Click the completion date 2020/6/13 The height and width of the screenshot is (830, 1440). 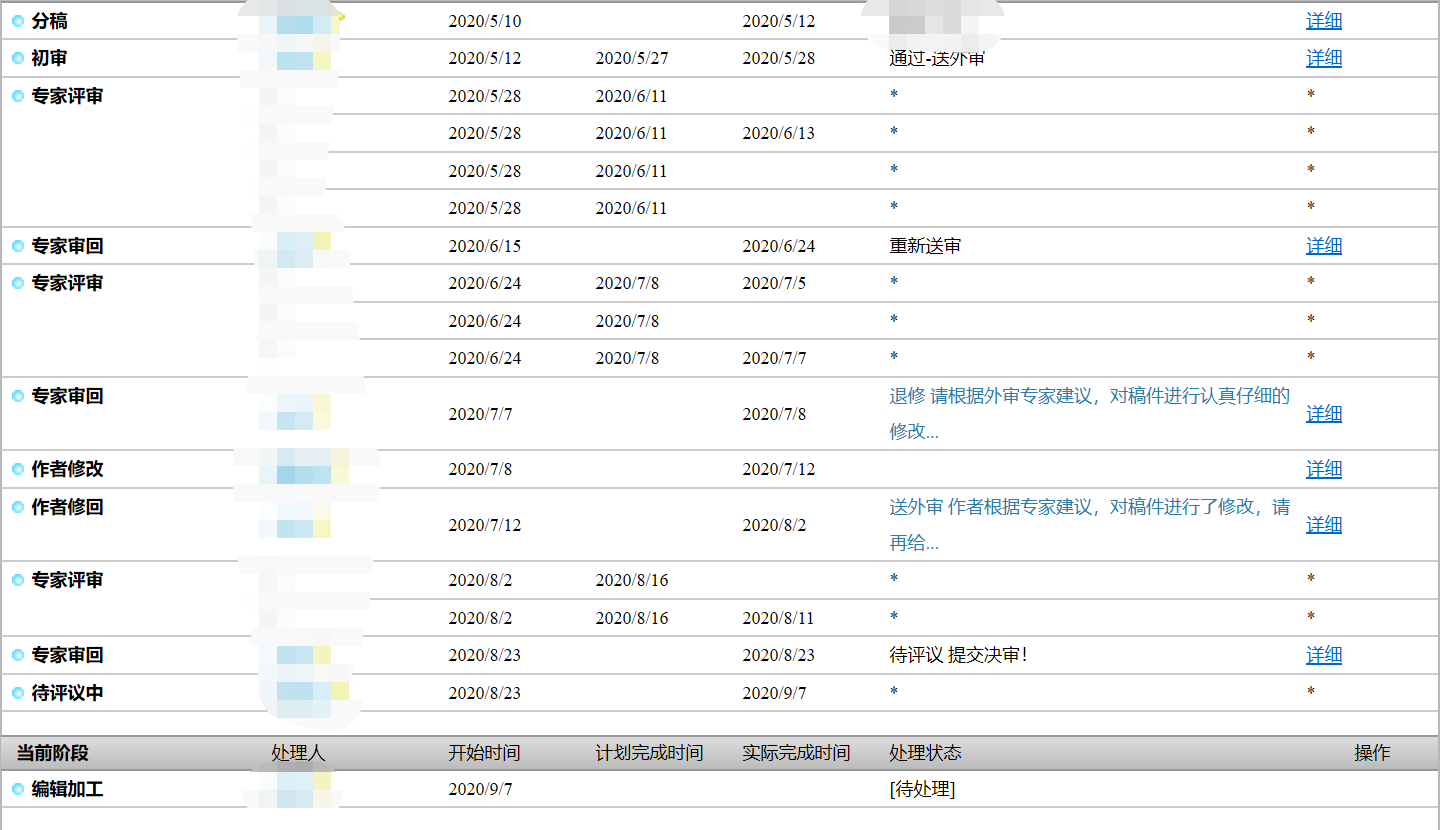click(779, 133)
